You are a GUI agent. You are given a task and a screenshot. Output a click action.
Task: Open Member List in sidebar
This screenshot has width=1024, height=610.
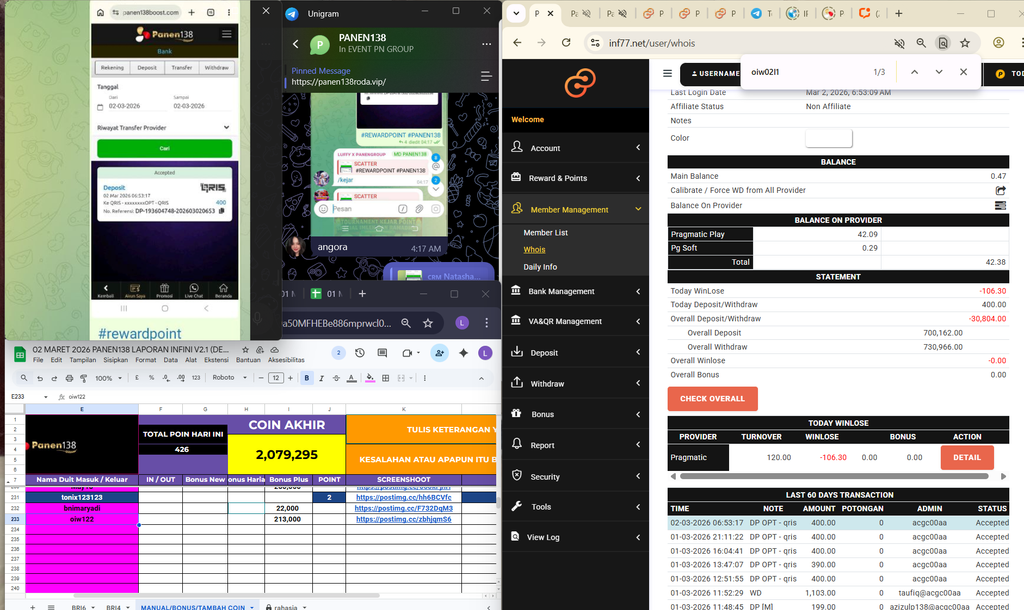pyautogui.click(x=545, y=233)
